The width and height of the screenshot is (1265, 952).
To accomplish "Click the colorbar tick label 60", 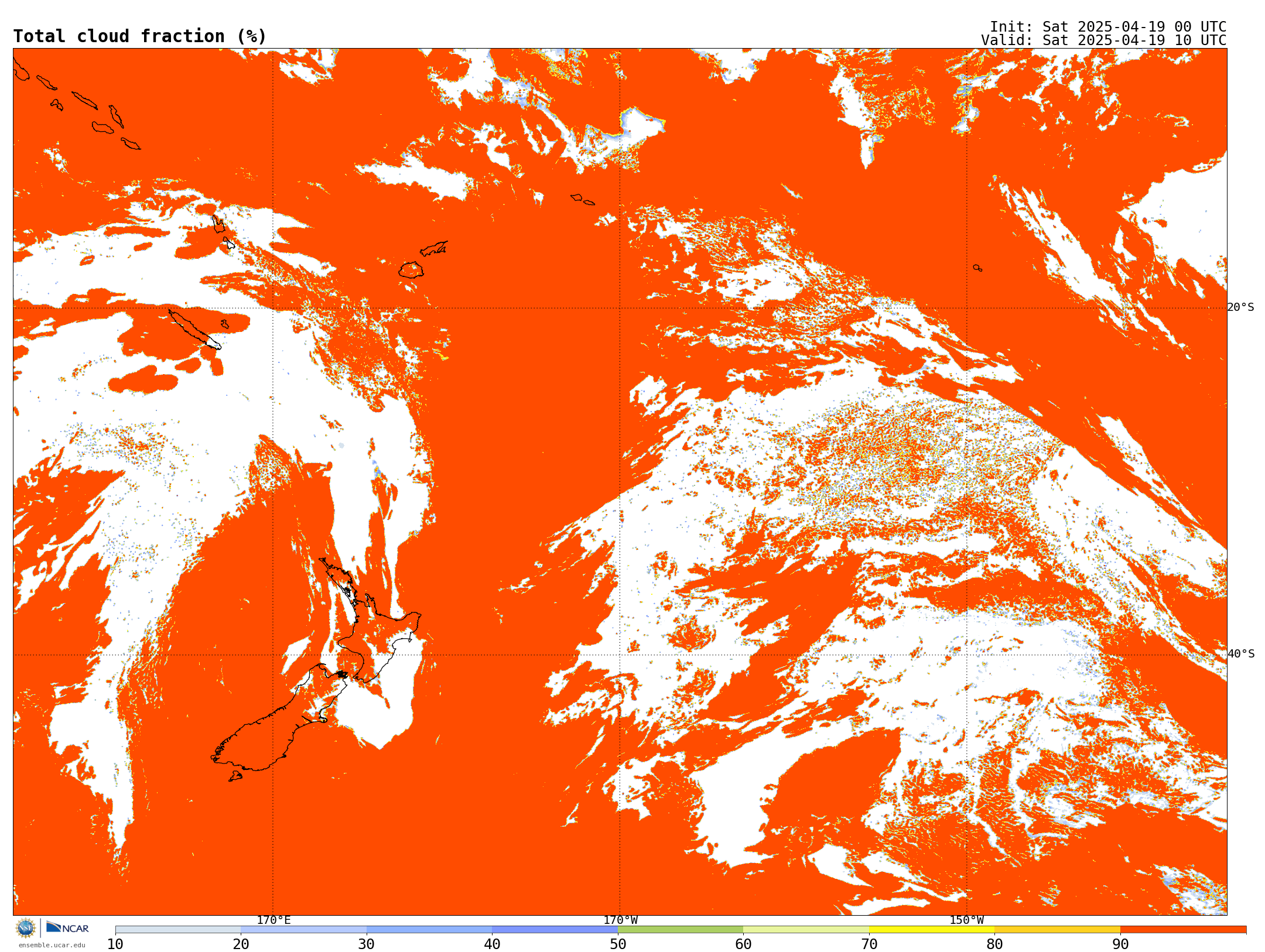I will (743, 944).
